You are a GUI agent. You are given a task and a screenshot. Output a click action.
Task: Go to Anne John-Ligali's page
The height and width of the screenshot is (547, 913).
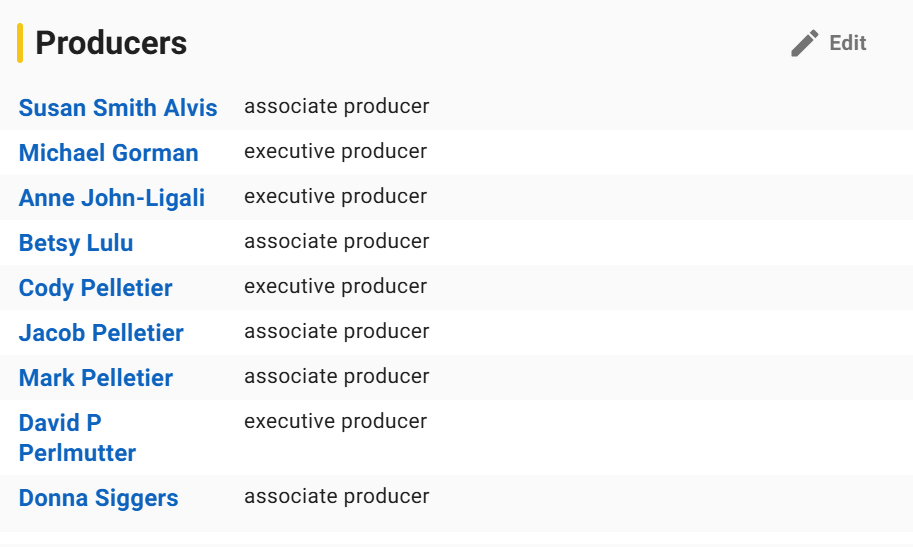(112, 198)
